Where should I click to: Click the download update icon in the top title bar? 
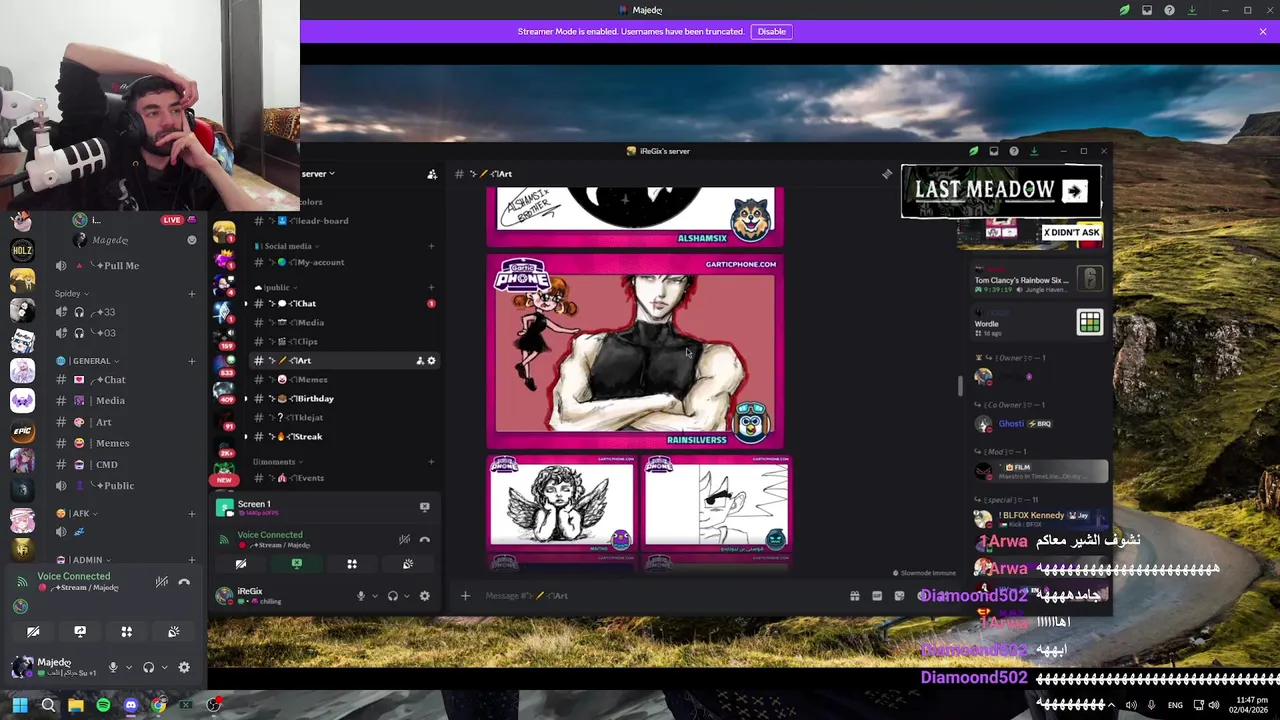point(1192,10)
